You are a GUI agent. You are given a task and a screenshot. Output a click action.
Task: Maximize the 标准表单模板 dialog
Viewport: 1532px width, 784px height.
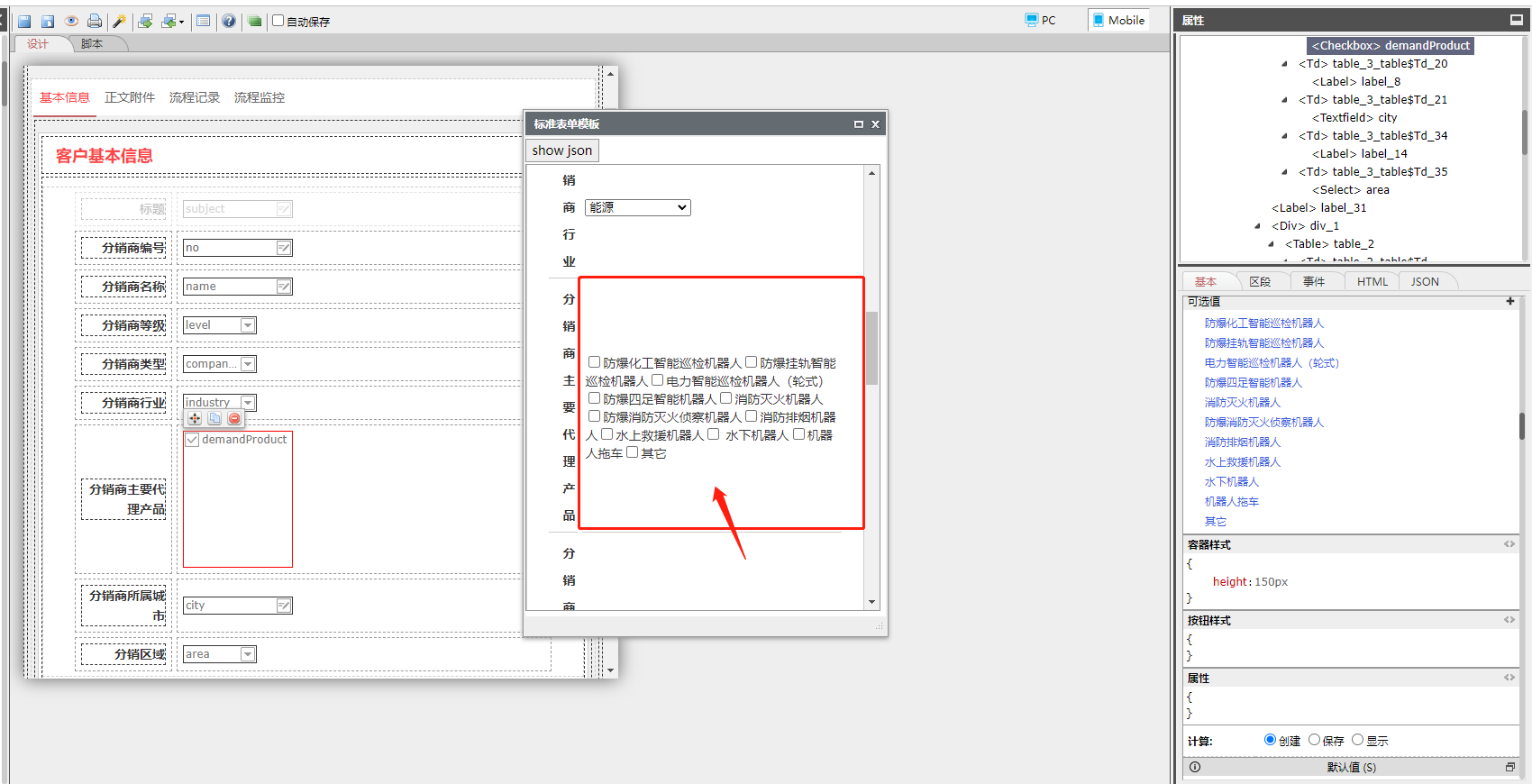859,124
